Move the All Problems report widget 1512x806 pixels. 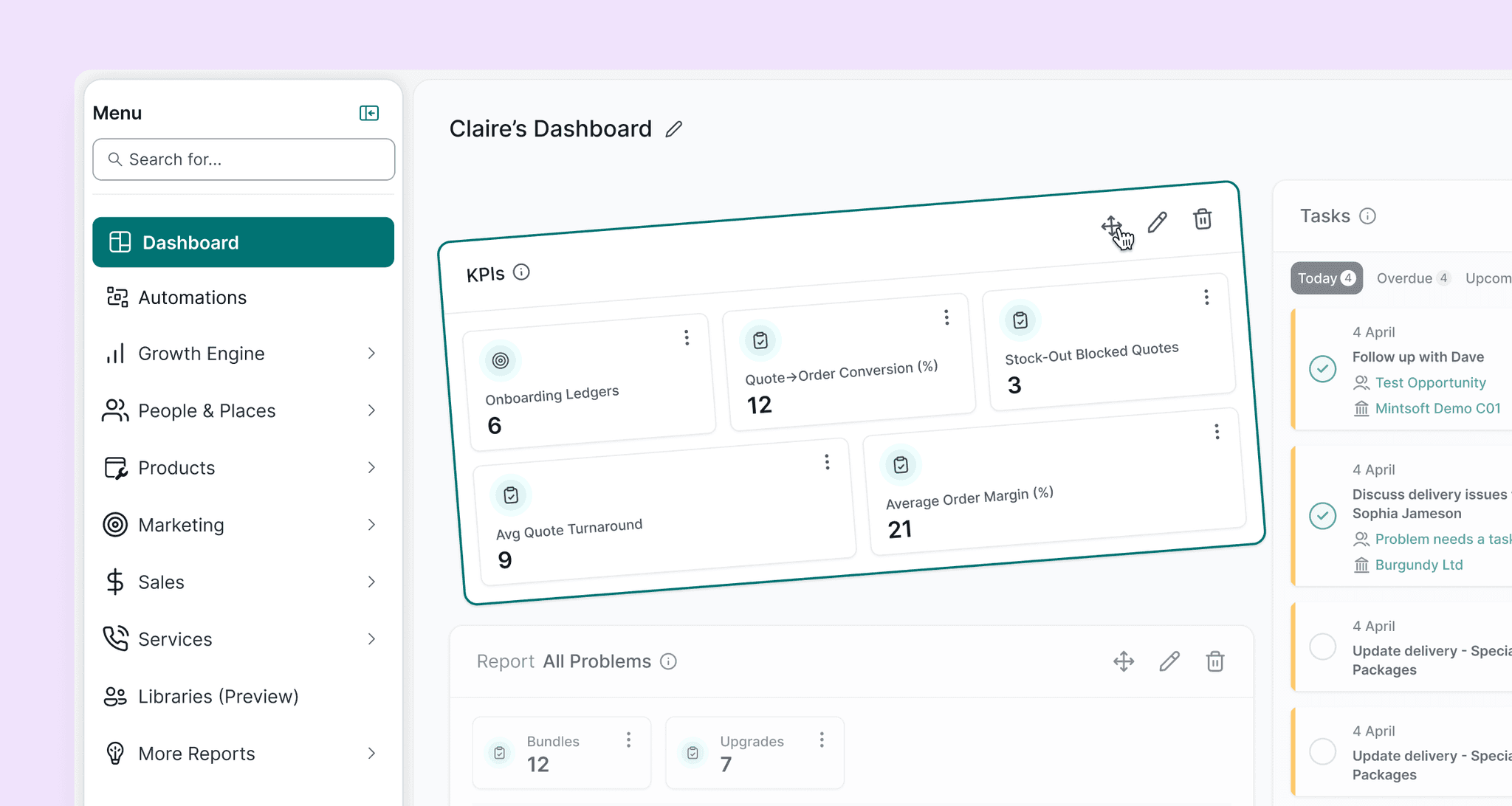(1124, 661)
